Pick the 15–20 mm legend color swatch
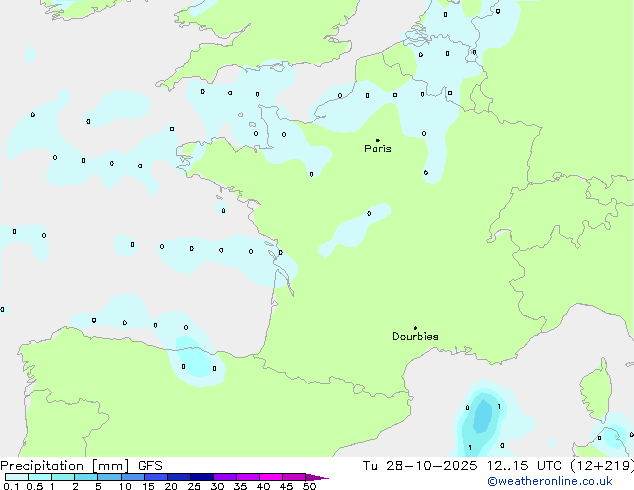The height and width of the screenshot is (490, 634). [155, 477]
